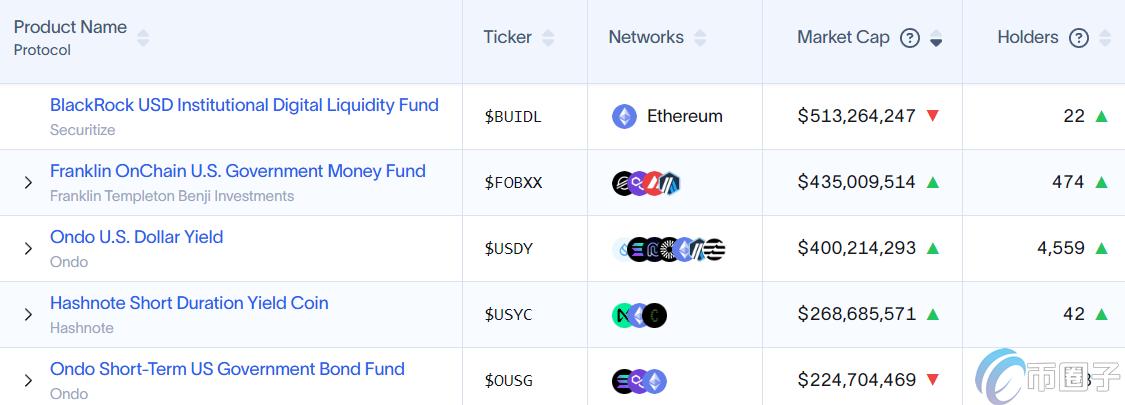Click the Ethereum network icon for BUIDL
The height and width of the screenshot is (405, 1125).
[x=624, y=116]
